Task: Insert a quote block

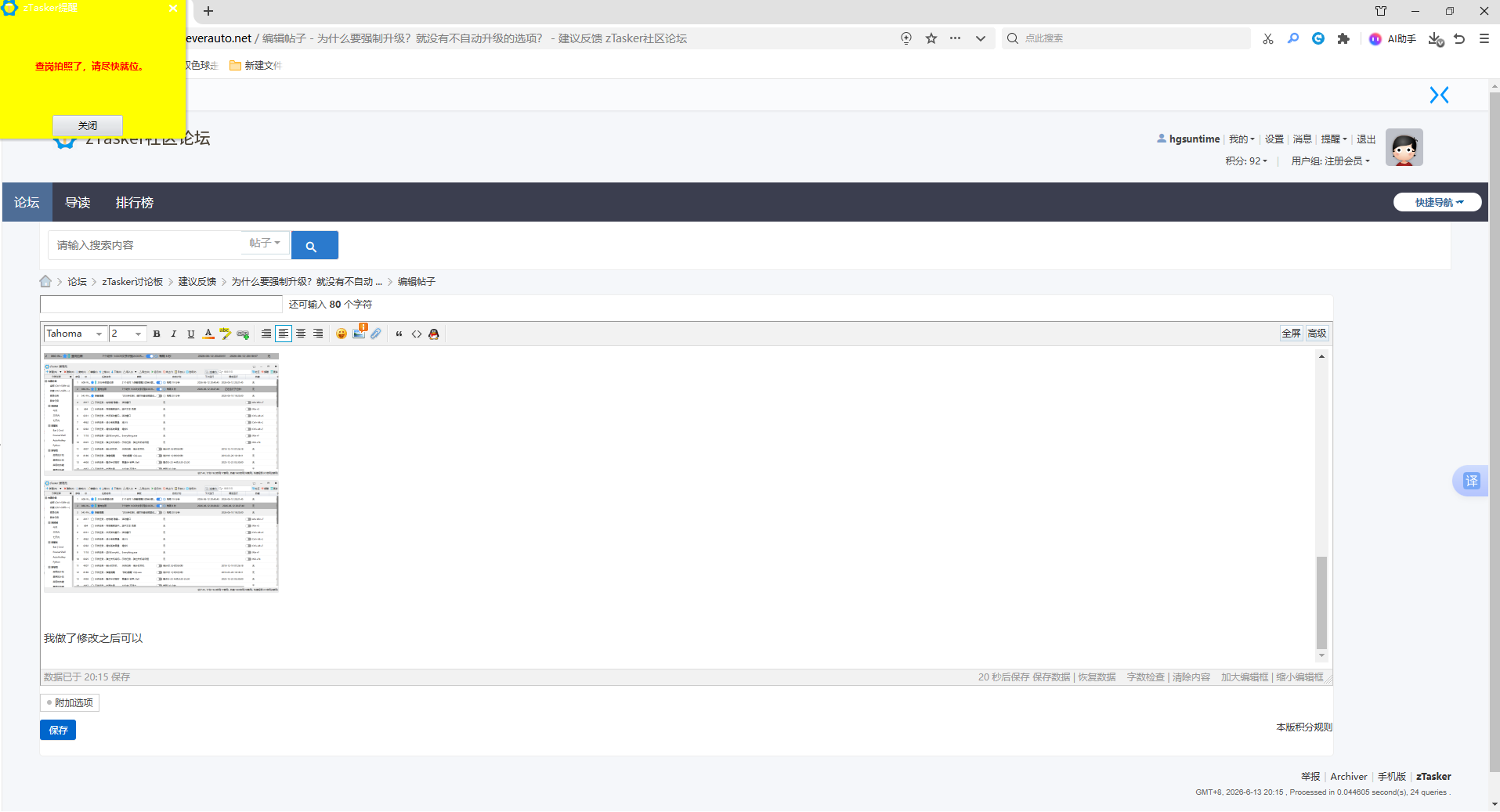Action: [x=399, y=334]
